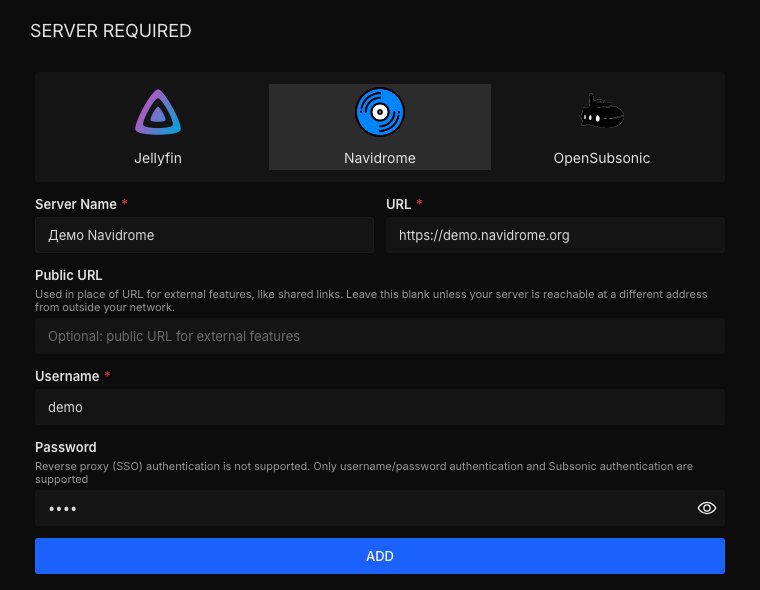Click the "Server Name" field label

coord(76,204)
